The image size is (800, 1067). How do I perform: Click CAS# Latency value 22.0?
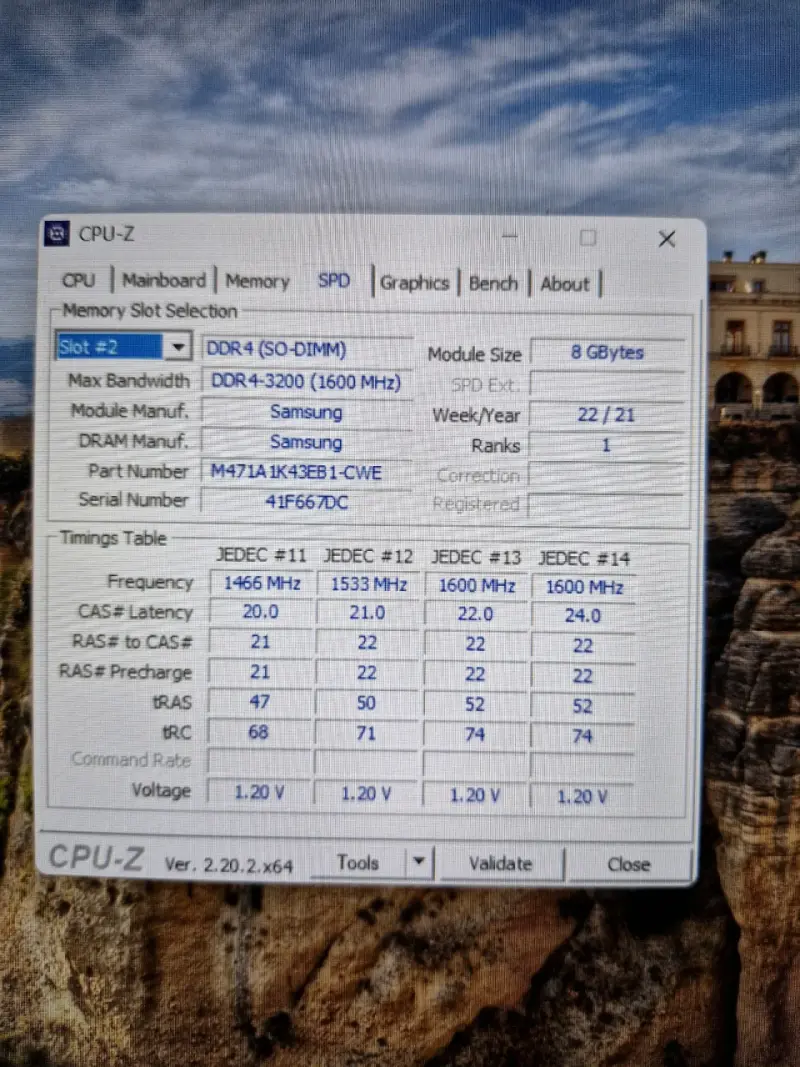[476, 614]
